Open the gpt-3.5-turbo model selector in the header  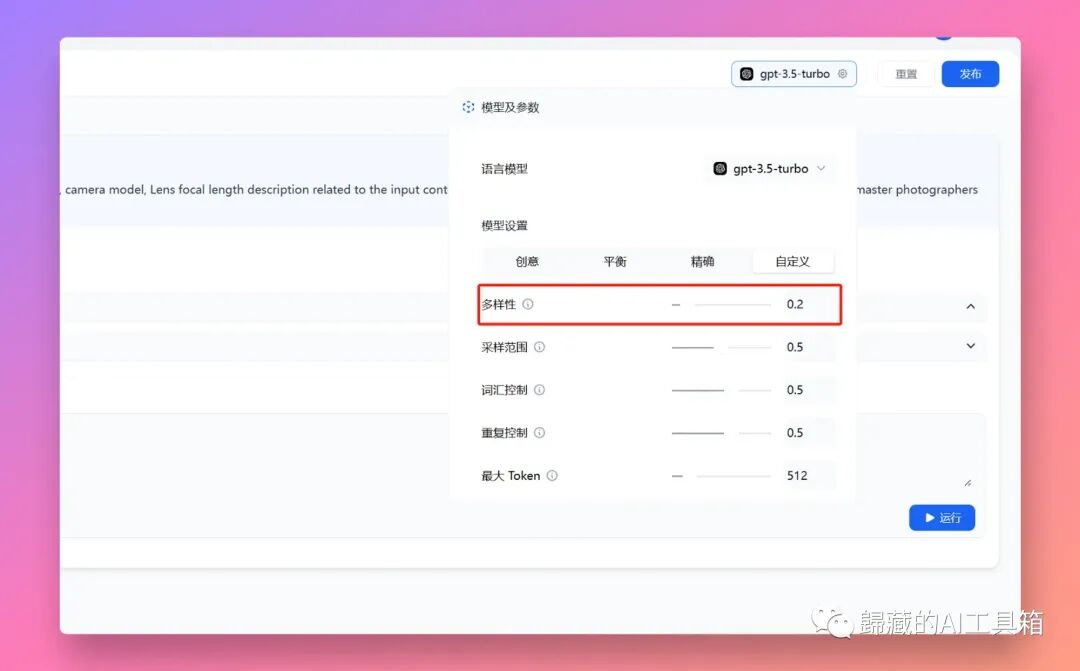pos(793,74)
